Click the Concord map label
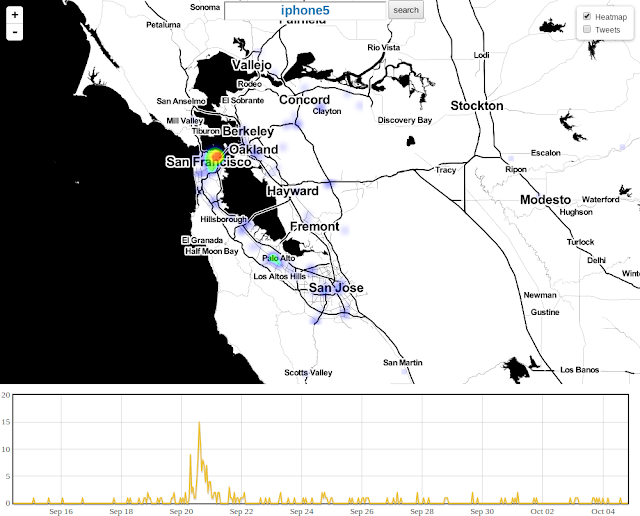Image resolution: width=640 pixels, height=516 pixels. (x=304, y=100)
